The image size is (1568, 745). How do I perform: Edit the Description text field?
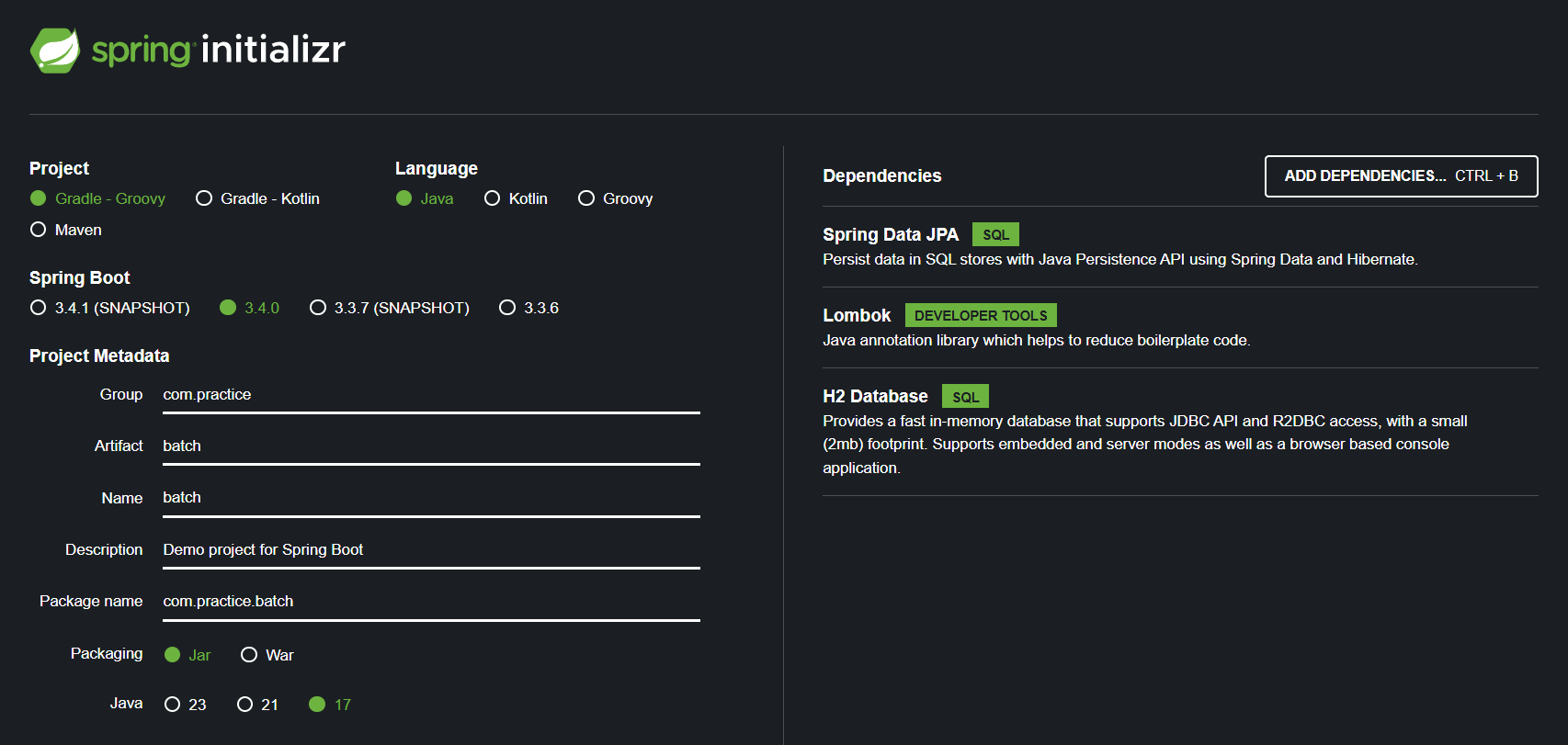coord(431,550)
